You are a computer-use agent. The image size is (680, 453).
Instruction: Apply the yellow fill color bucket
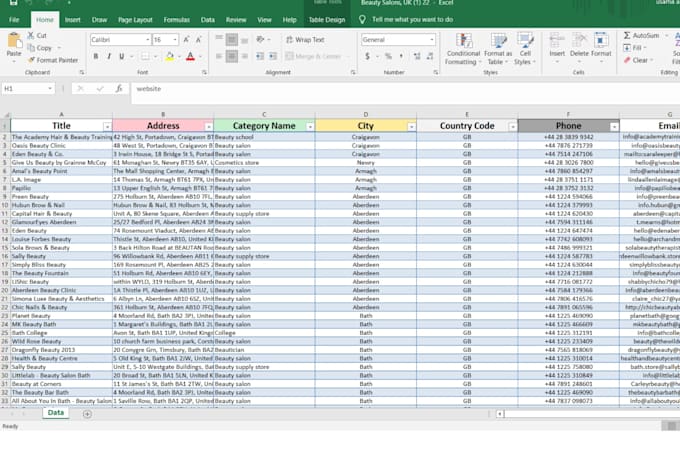tap(170, 56)
